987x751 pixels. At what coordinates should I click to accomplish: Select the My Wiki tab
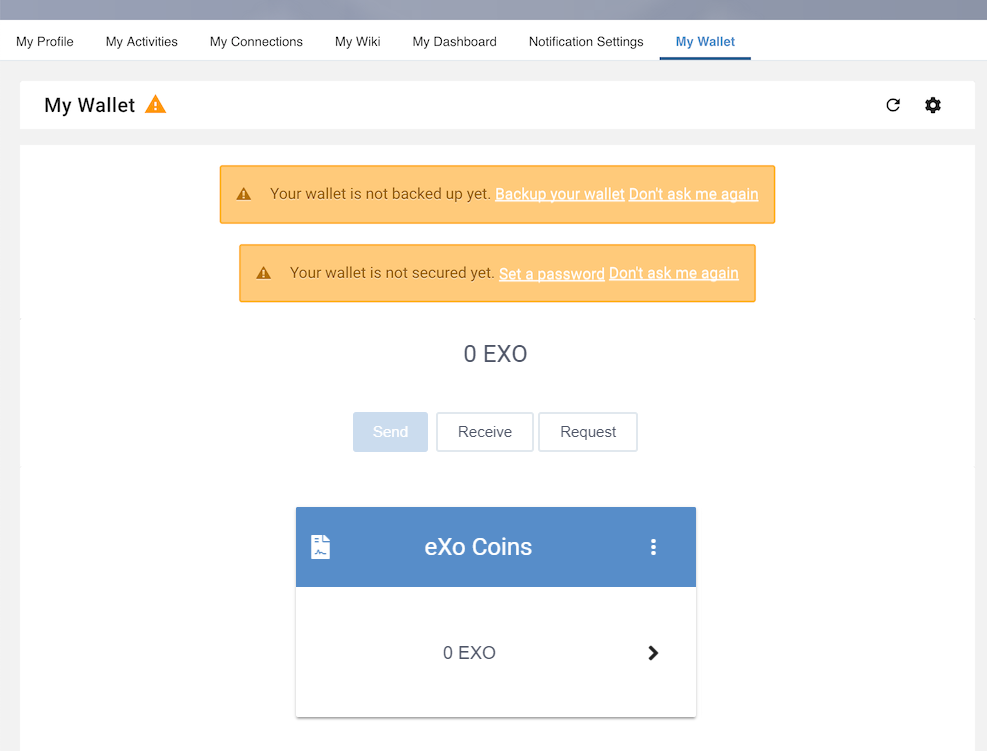pos(358,42)
